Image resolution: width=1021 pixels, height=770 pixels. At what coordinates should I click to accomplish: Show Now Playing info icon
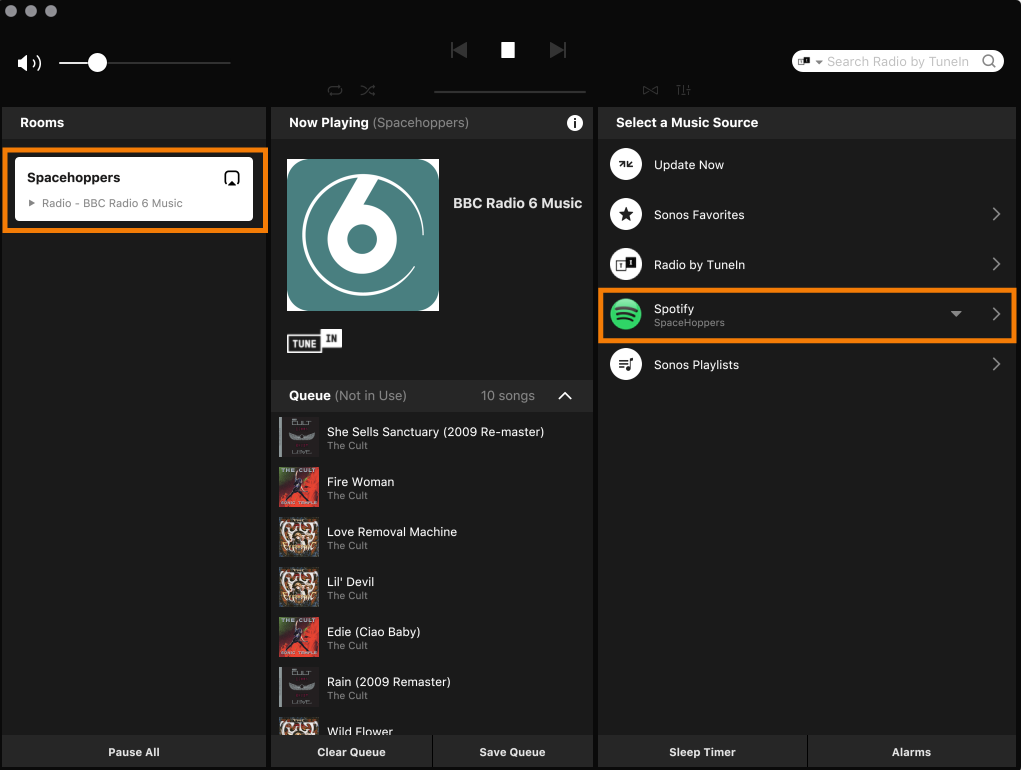(574, 123)
